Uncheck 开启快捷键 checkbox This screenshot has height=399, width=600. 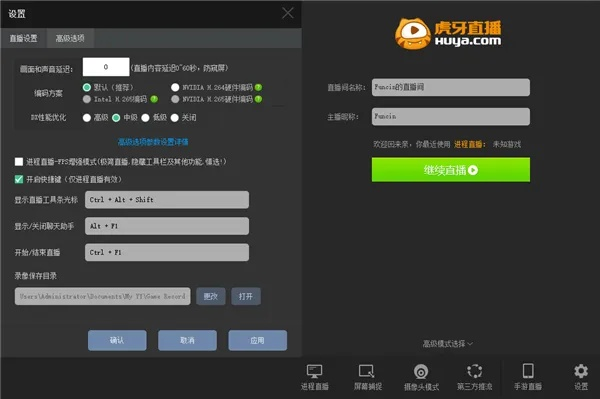[x=19, y=179]
